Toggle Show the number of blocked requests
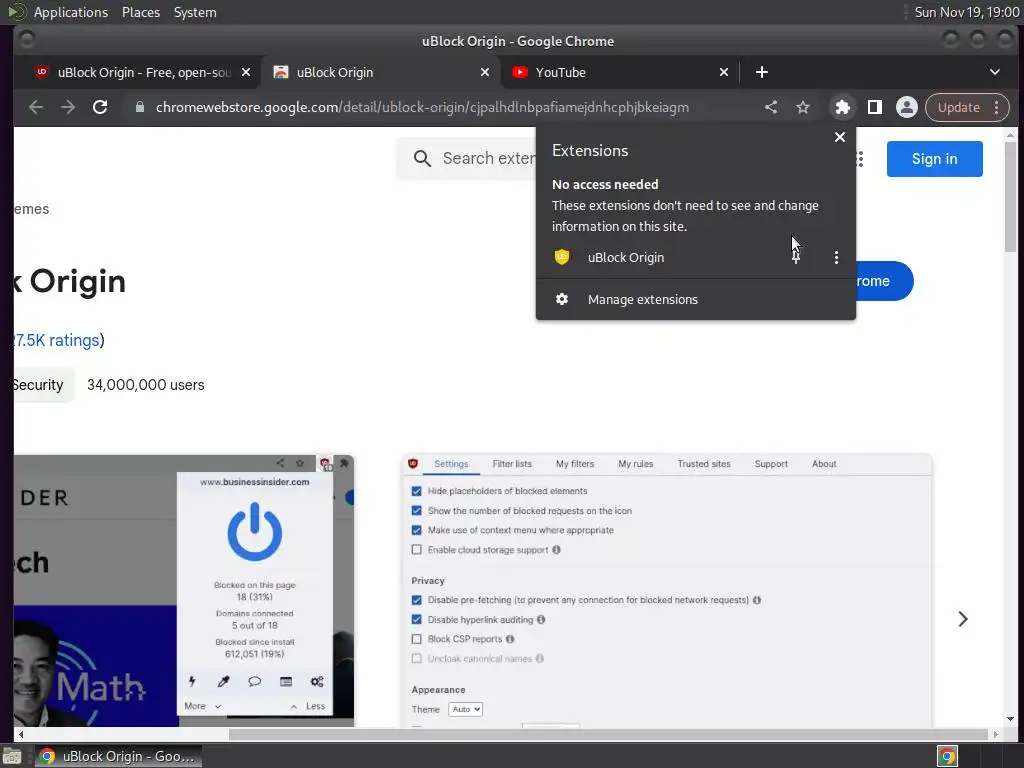The height and width of the screenshot is (768, 1024). point(417,511)
